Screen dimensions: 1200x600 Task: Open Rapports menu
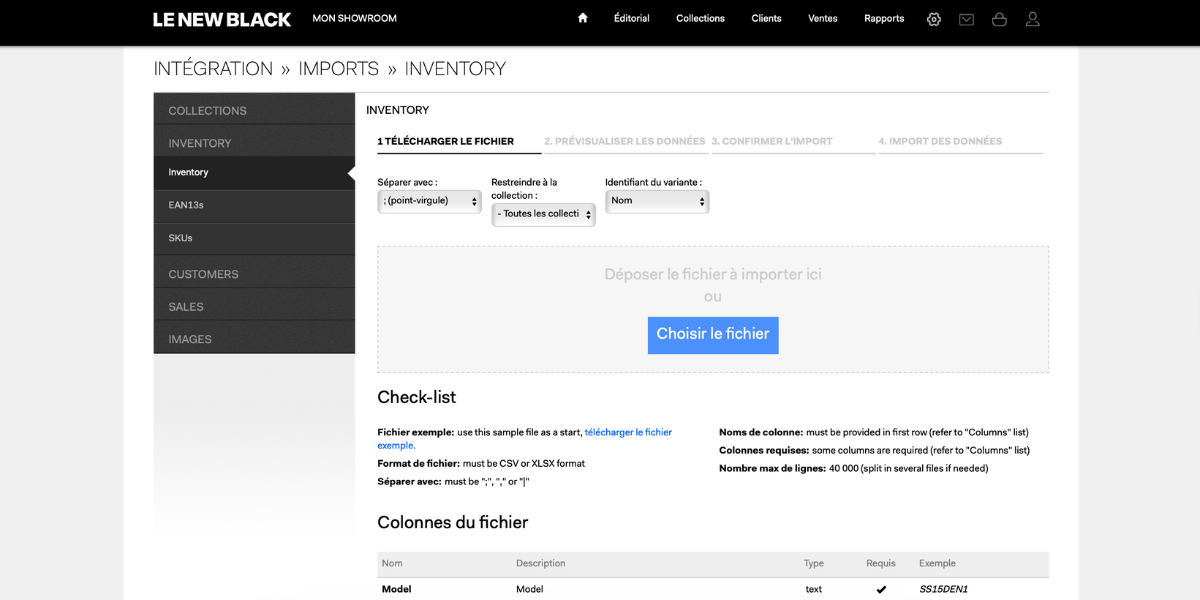(x=884, y=18)
